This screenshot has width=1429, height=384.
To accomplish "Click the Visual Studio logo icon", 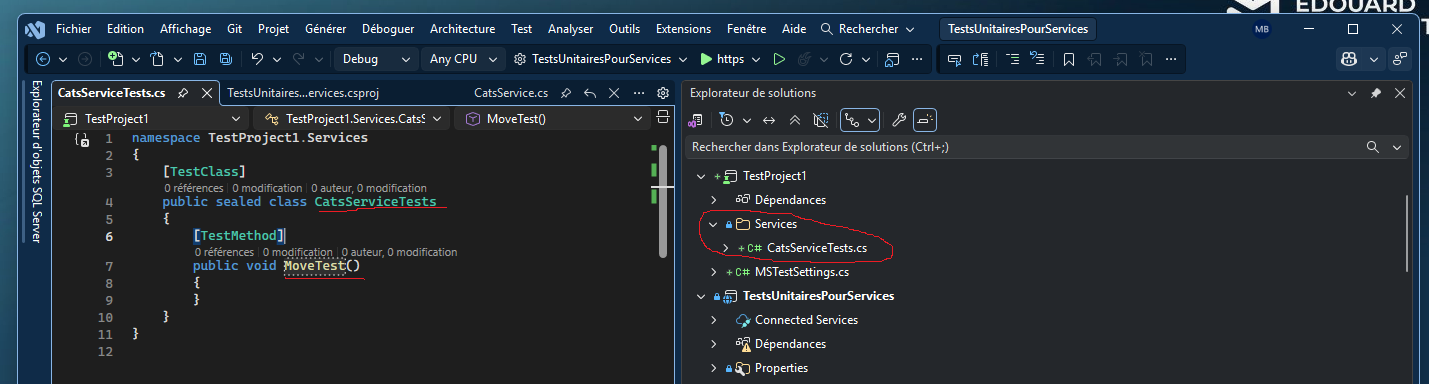I will point(34,29).
